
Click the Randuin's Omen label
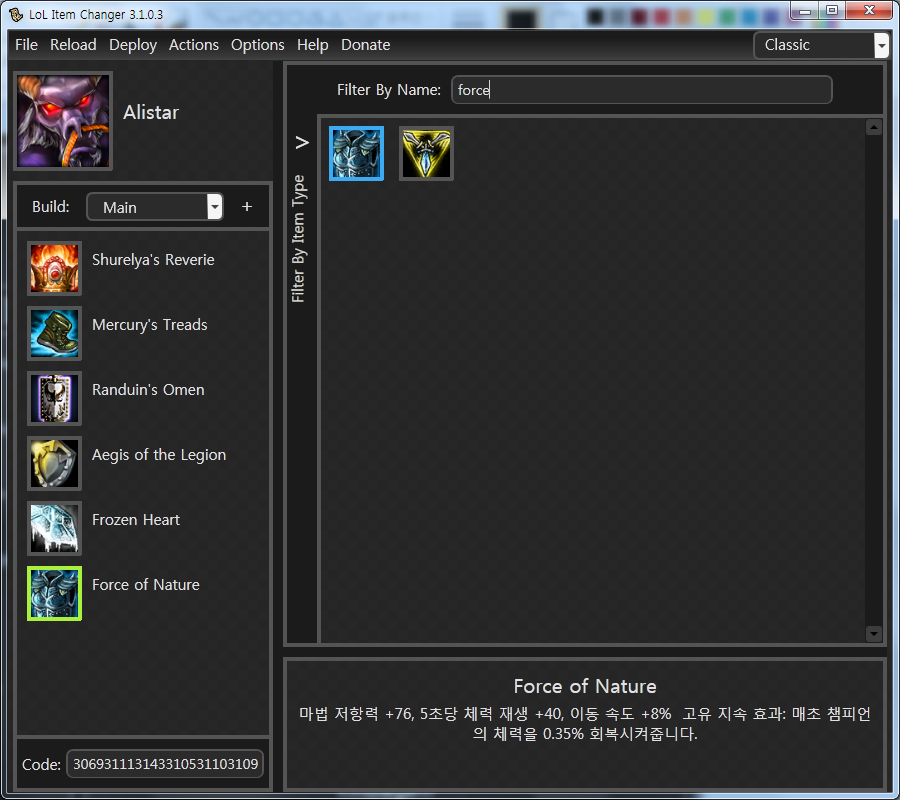pos(148,390)
